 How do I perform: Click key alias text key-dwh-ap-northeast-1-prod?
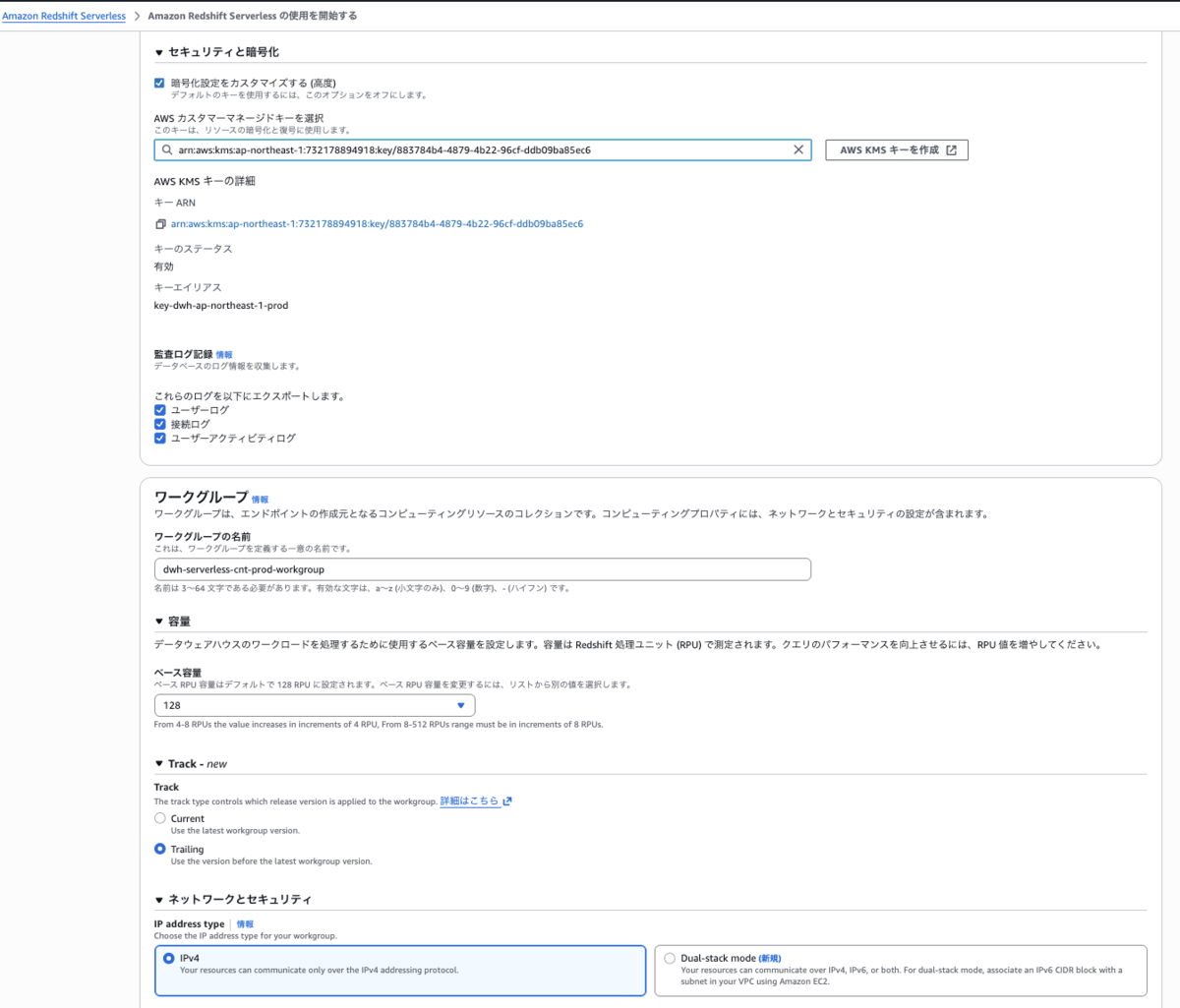221,306
